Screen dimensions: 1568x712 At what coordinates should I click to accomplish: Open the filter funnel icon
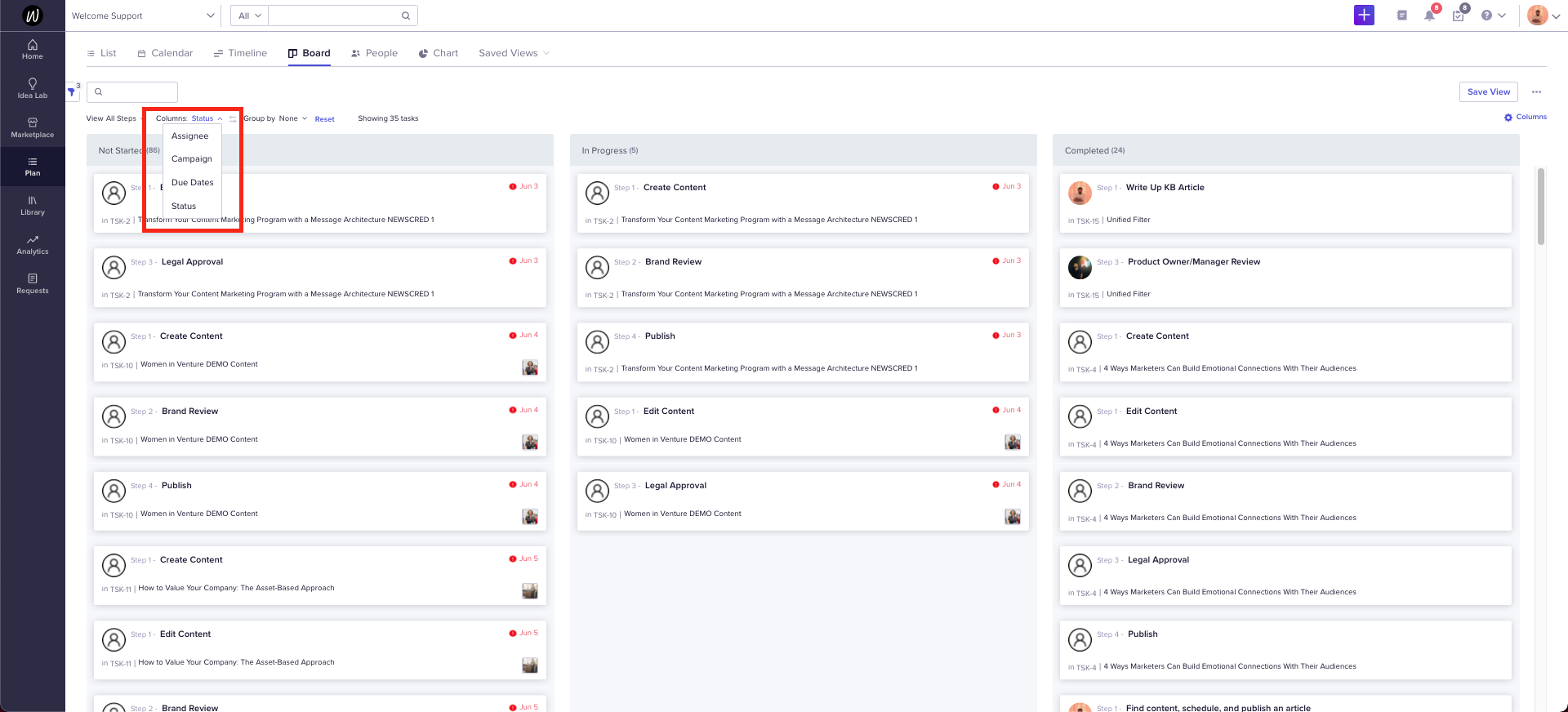(72, 91)
